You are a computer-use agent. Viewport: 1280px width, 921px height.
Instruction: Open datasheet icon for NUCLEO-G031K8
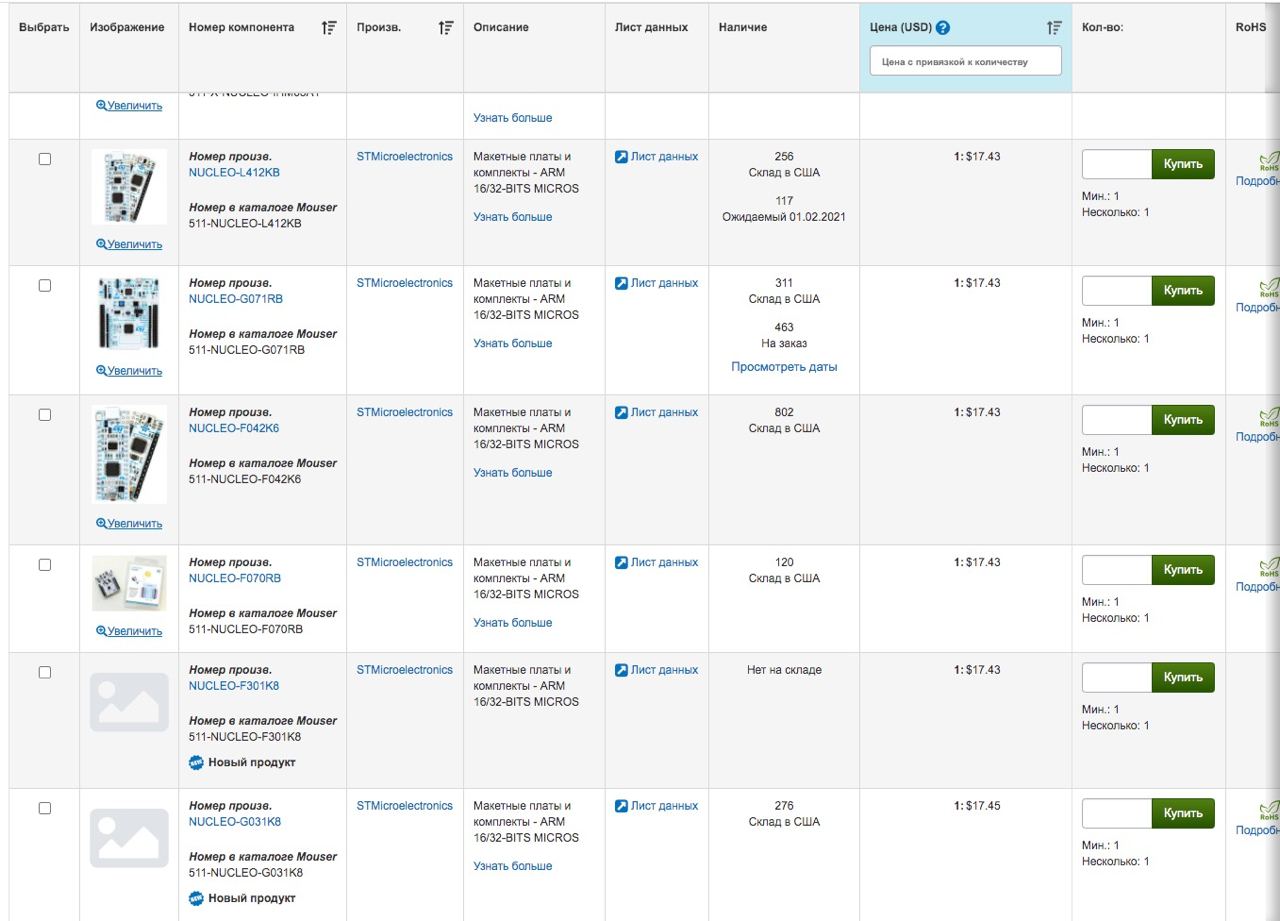tap(621, 807)
